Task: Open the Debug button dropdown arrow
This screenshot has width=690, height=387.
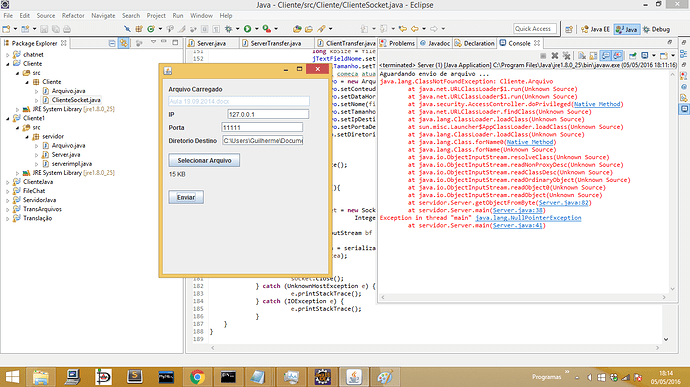Action: pos(237,29)
